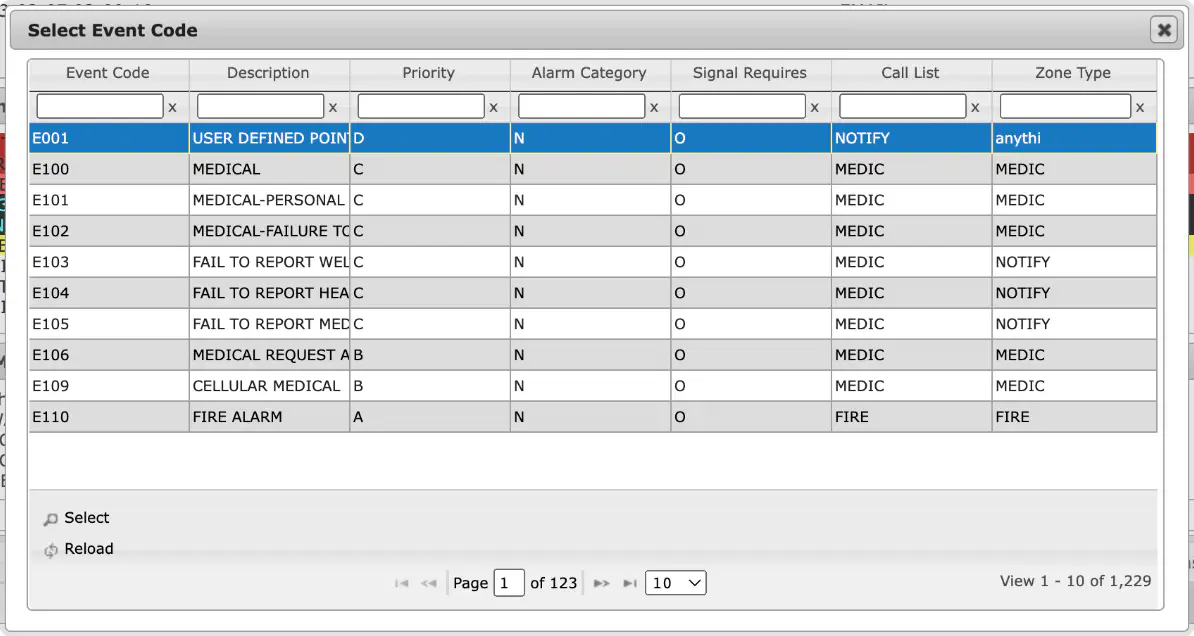1194x636 pixels.
Task: Select the E103 event code cell
Action: [109, 262]
